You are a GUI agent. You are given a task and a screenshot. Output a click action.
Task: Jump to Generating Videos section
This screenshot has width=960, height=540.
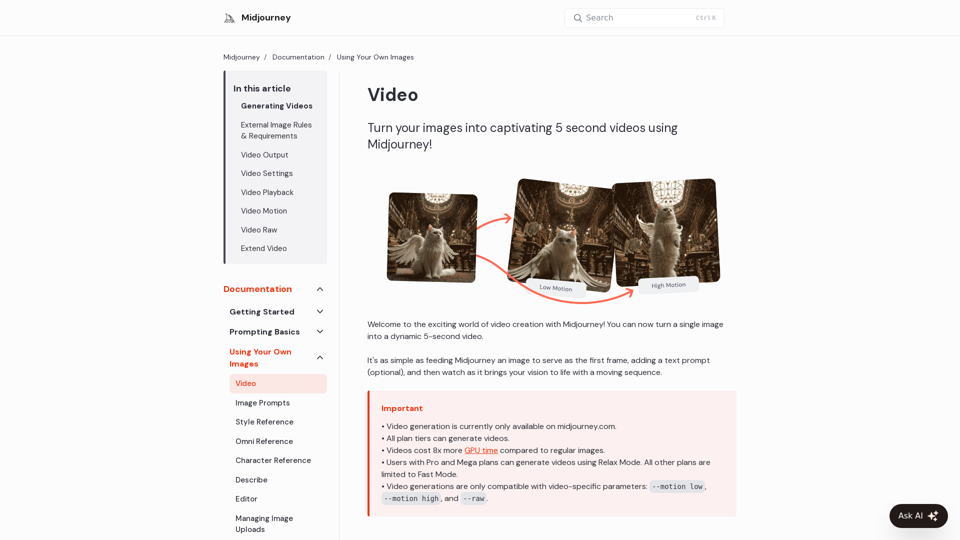pos(276,106)
